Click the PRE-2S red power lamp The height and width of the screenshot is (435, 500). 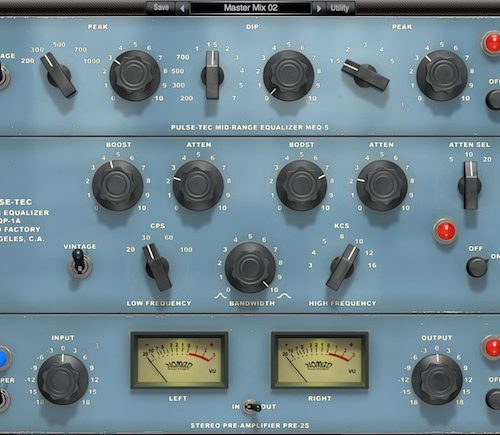pos(493,347)
